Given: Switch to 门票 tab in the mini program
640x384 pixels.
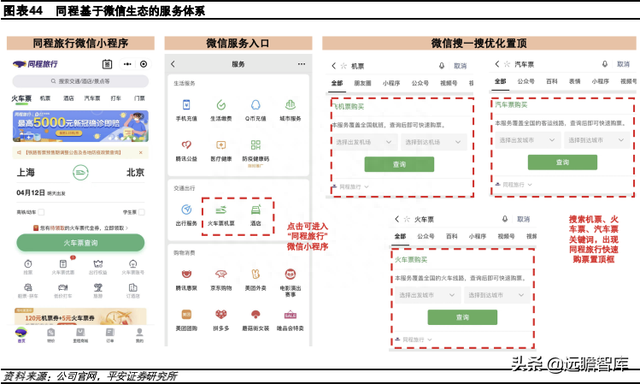Looking at the screenshot, I should 139,98.
